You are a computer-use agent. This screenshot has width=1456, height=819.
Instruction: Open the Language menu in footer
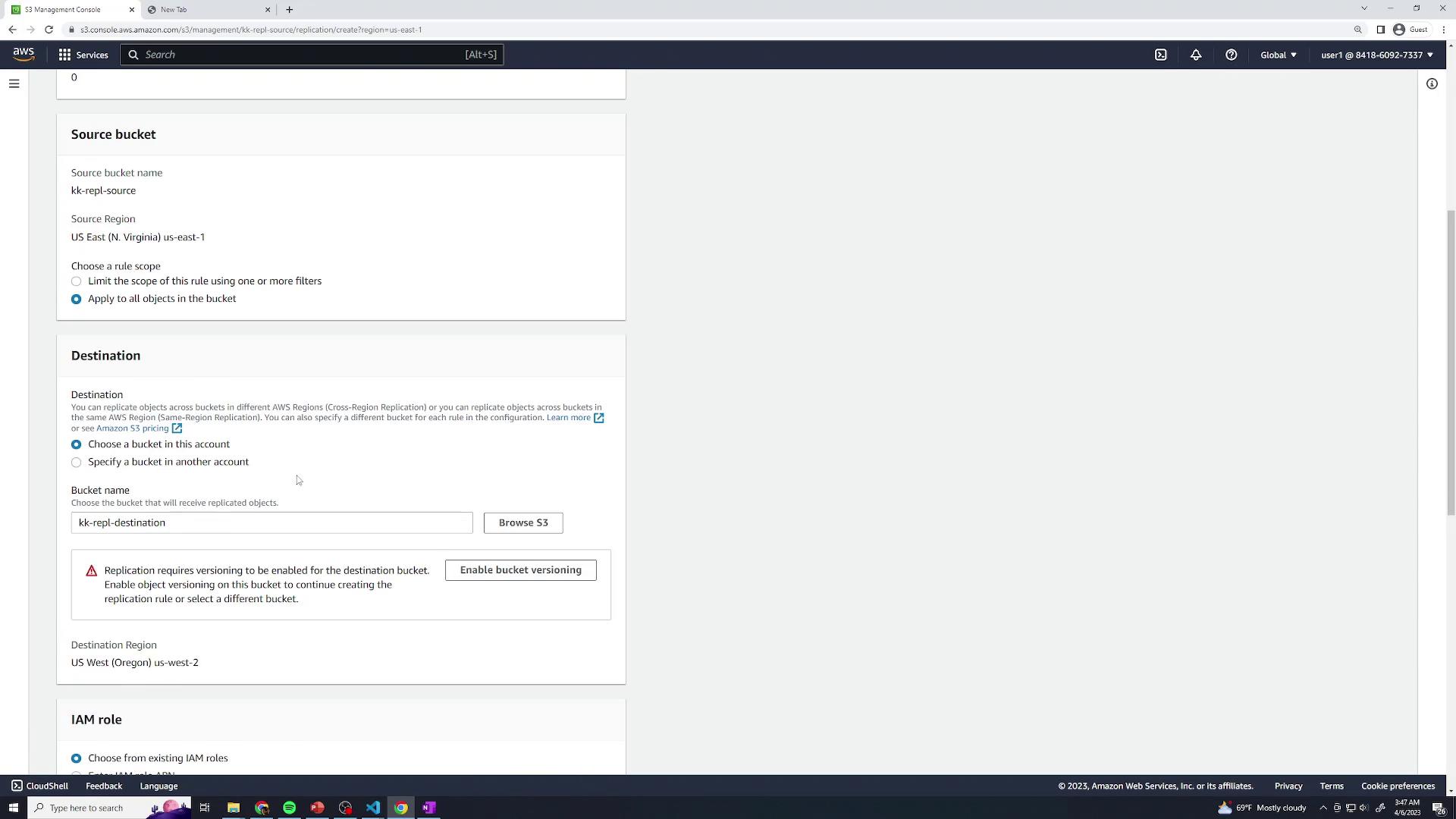[158, 786]
